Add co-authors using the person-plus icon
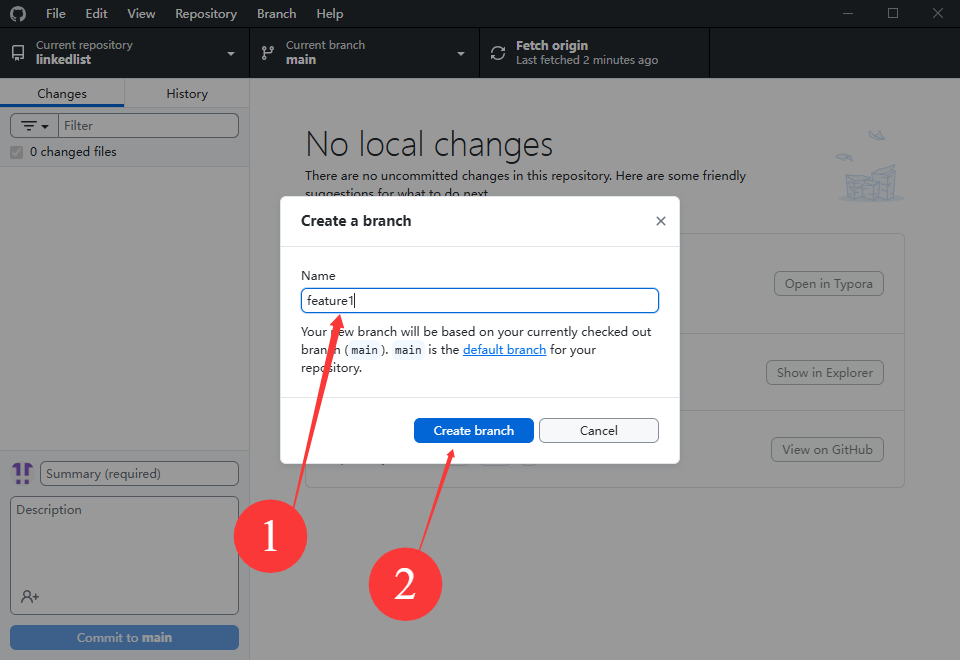 (30, 596)
